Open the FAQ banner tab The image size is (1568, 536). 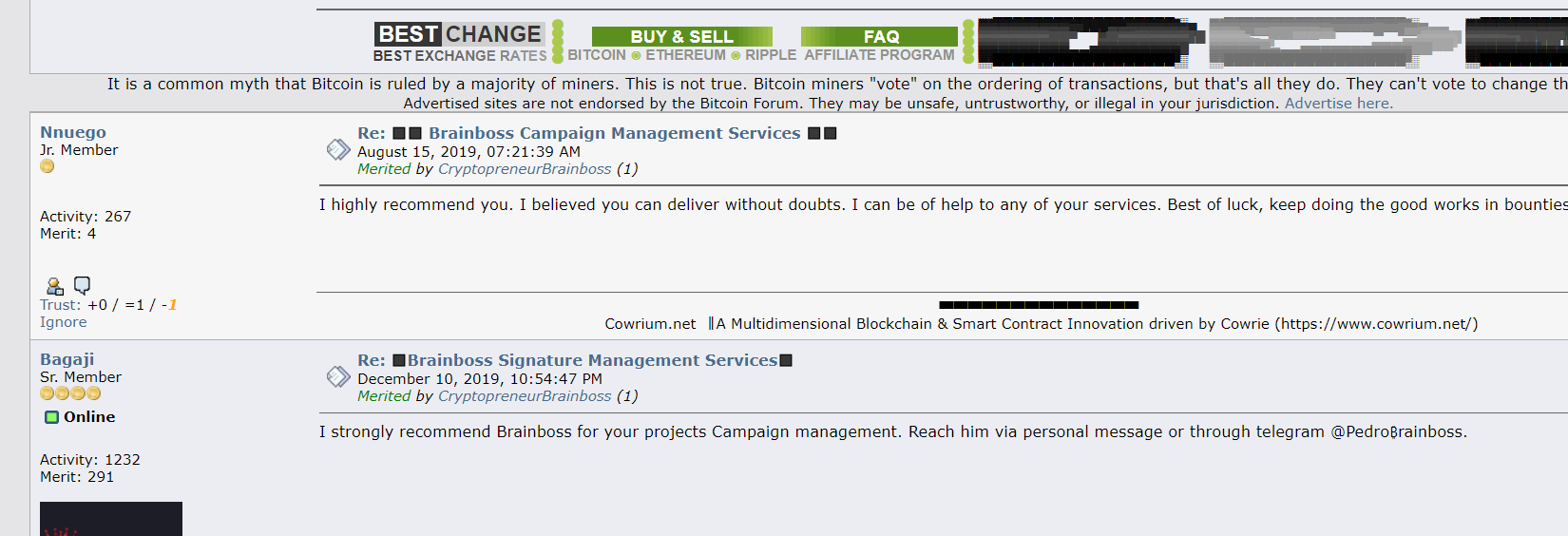(x=880, y=36)
